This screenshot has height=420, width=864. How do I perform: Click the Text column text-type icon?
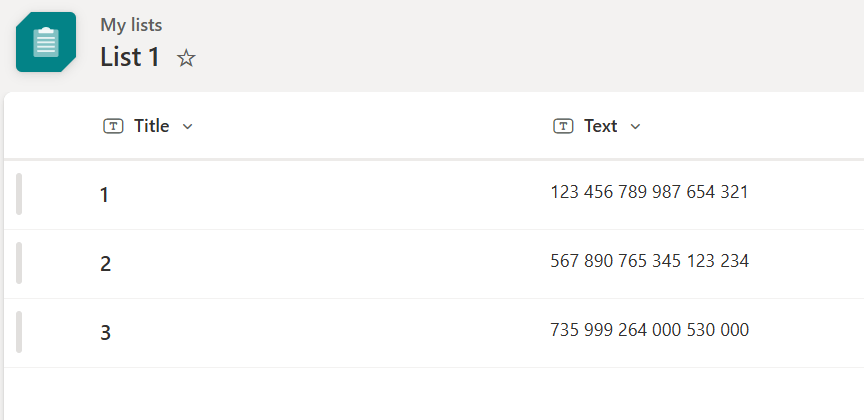point(563,126)
